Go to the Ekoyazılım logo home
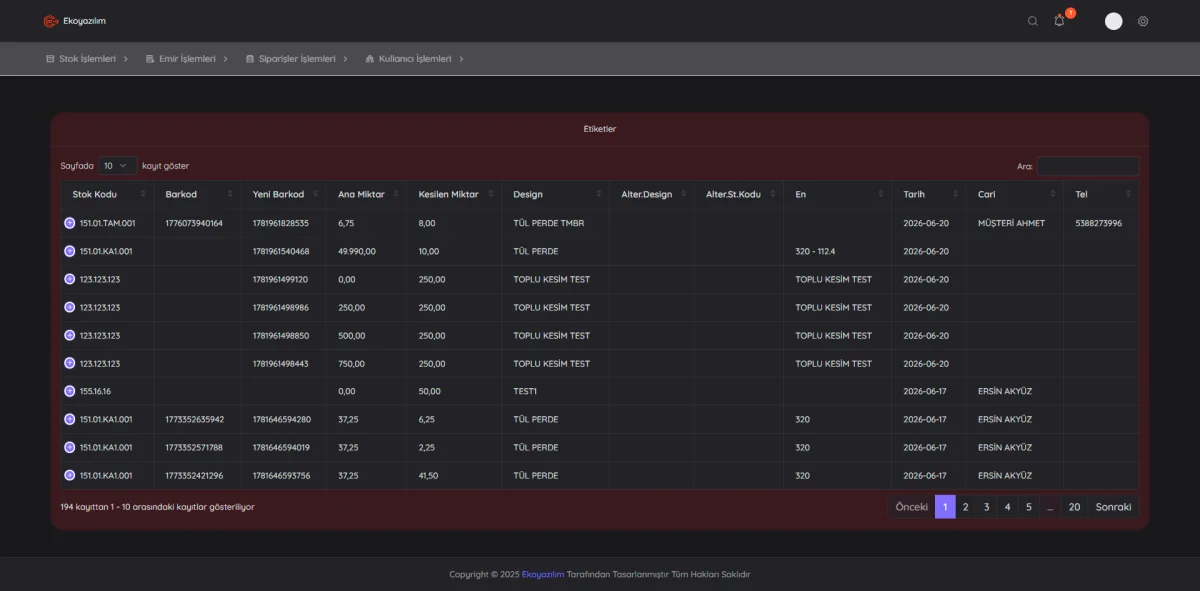This screenshot has width=1200, height=591. [x=75, y=21]
